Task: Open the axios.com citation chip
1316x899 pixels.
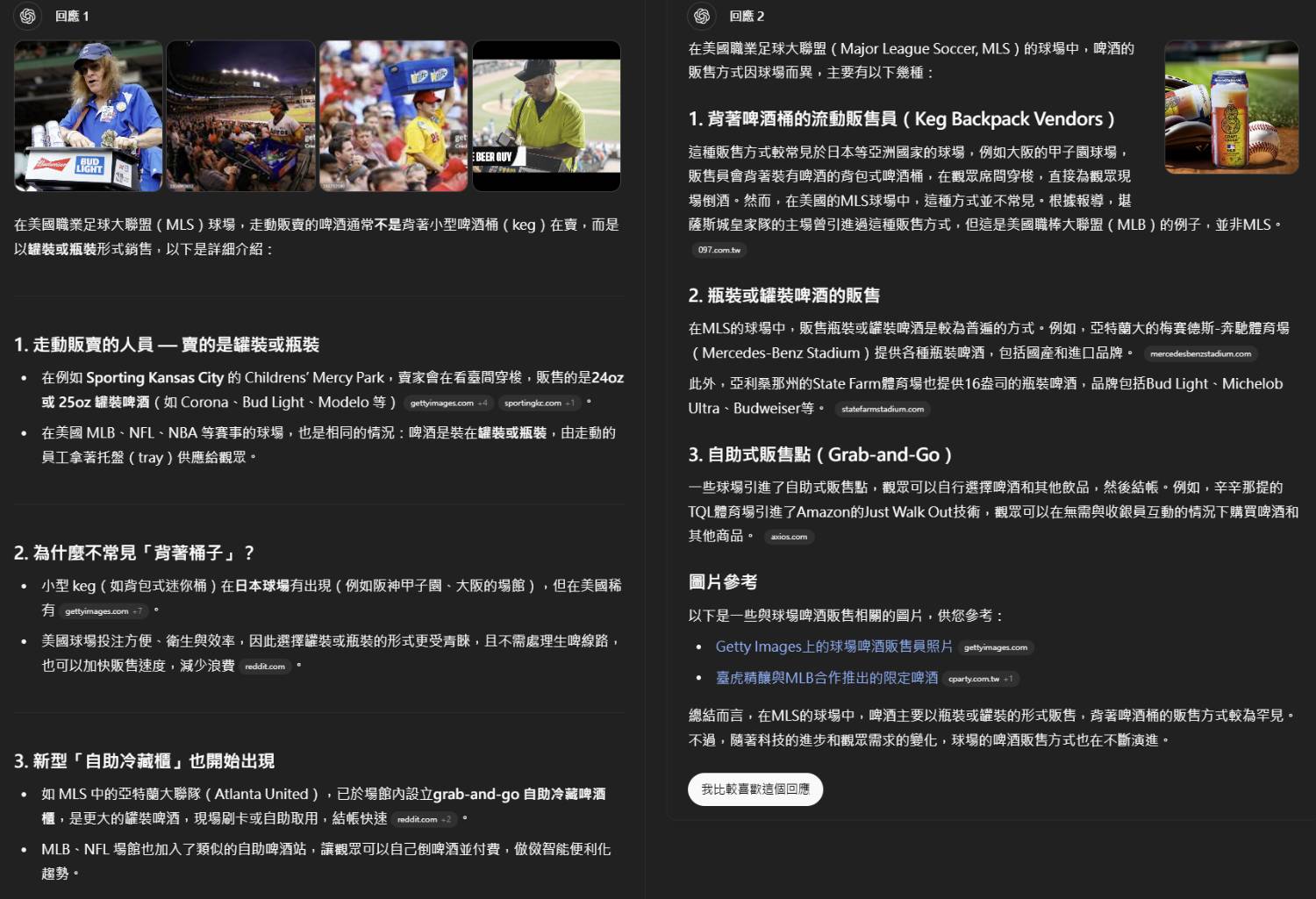Action: 789,537
